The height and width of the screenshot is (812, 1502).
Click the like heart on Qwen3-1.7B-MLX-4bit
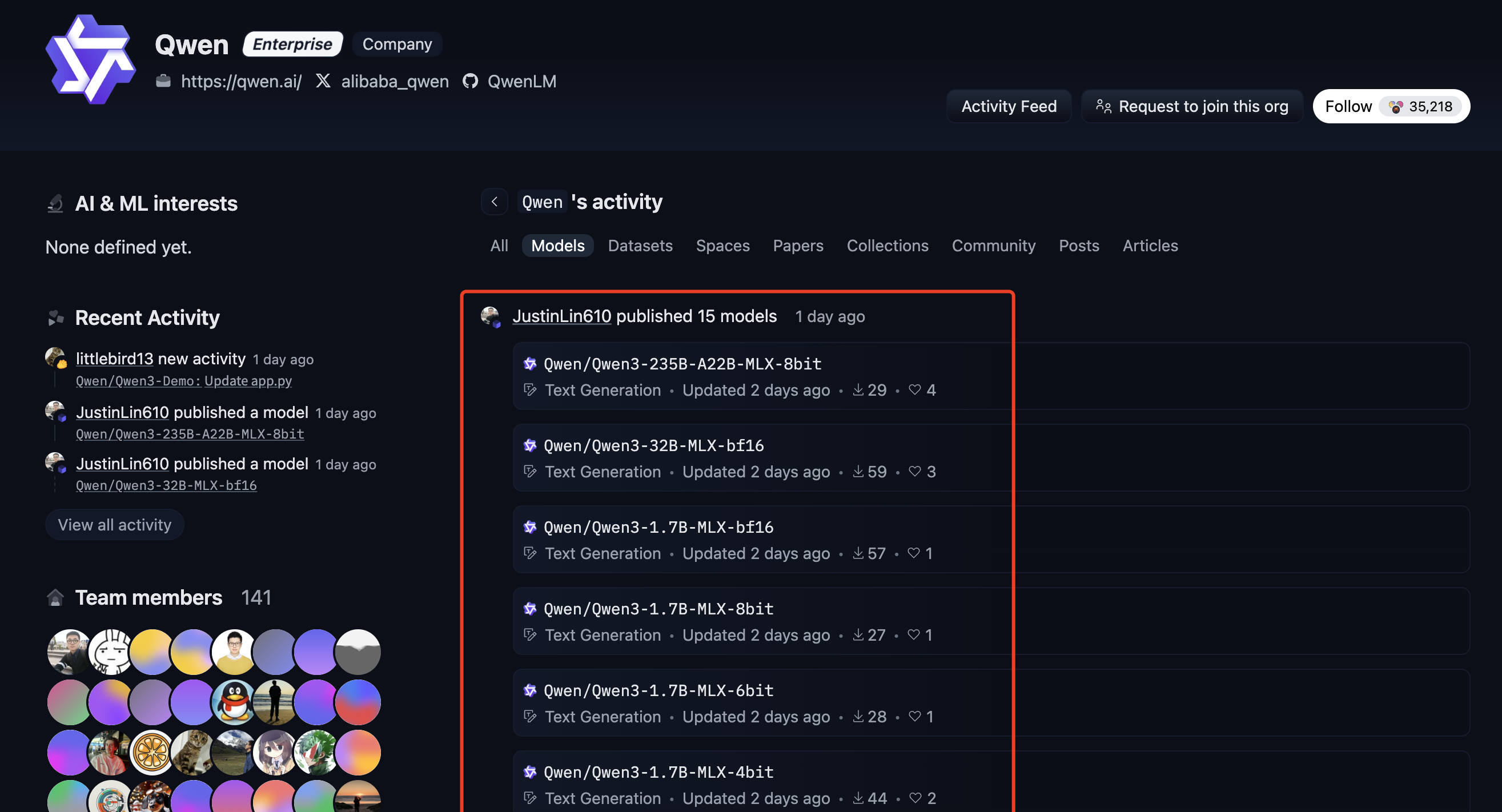915,797
